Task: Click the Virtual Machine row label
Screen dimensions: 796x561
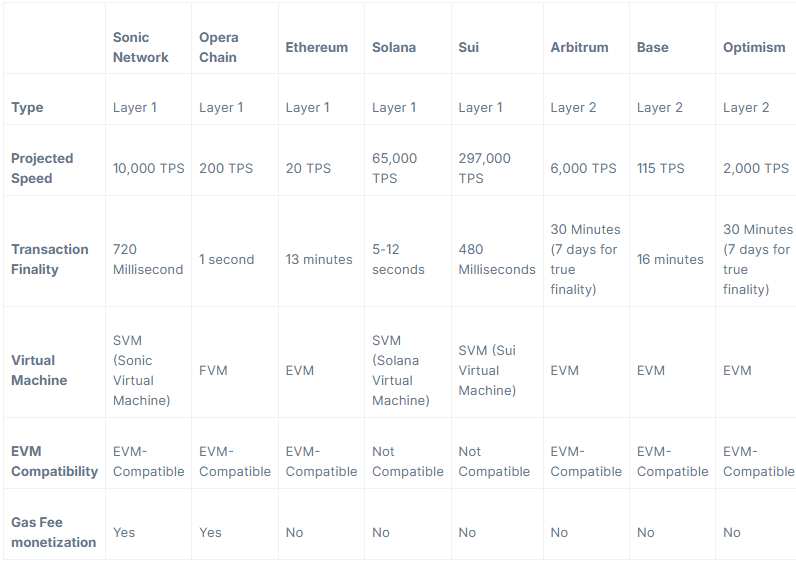Action: click(40, 370)
